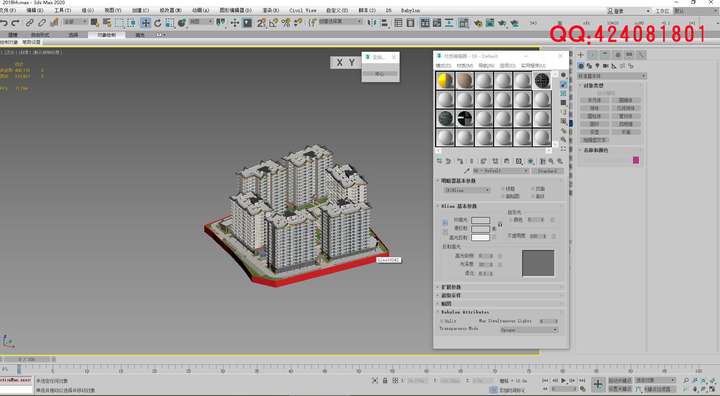The width and height of the screenshot is (720, 396).
Task: Activate the Unlink Selection tool
Action: click(x=42, y=23)
